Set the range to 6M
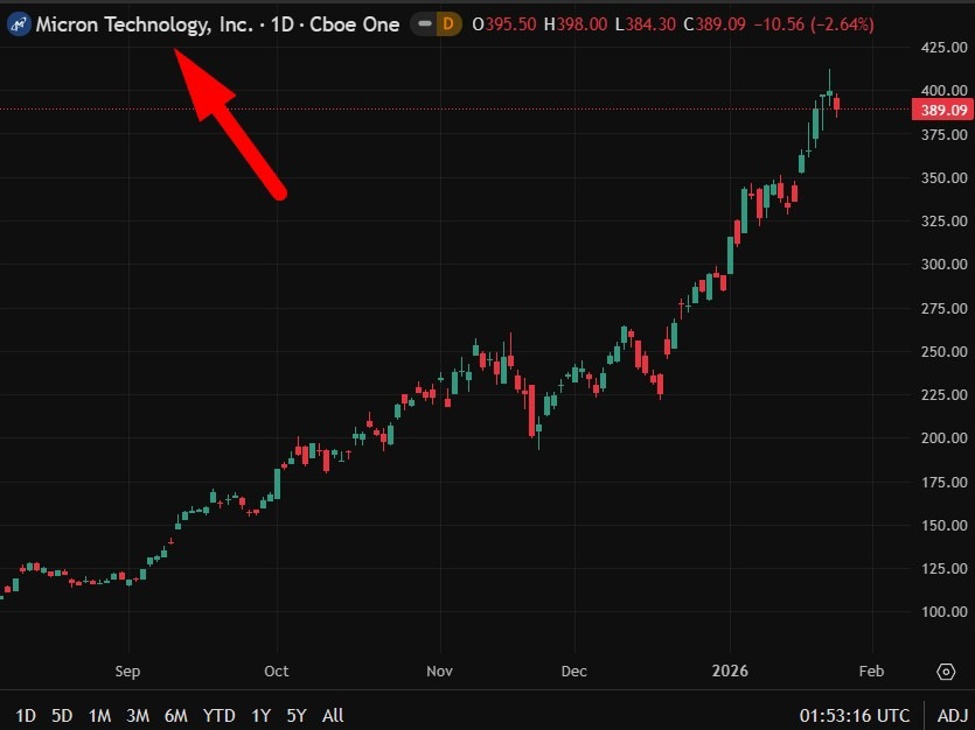 point(176,715)
